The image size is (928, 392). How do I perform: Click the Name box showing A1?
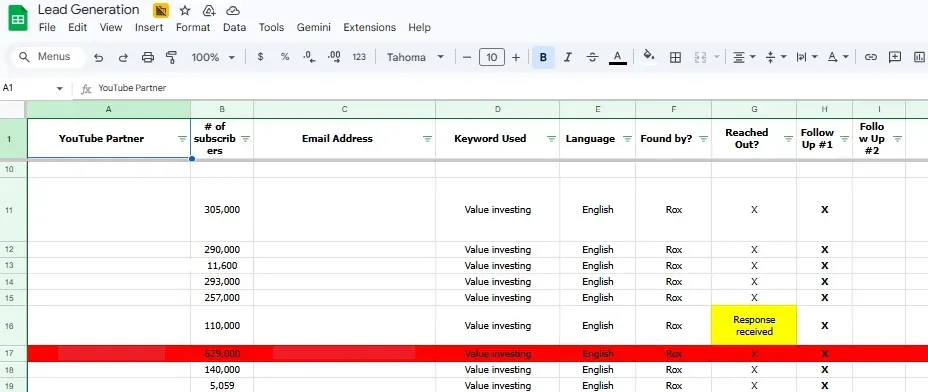coord(27,88)
